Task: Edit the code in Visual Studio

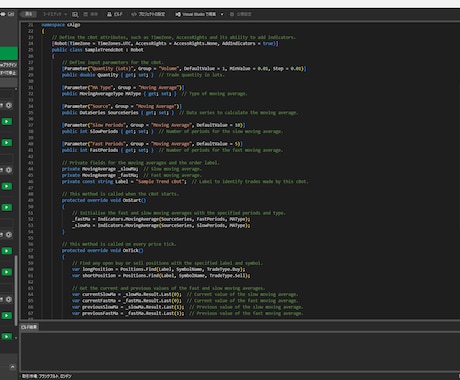Action: pyautogui.click(x=195, y=14)
